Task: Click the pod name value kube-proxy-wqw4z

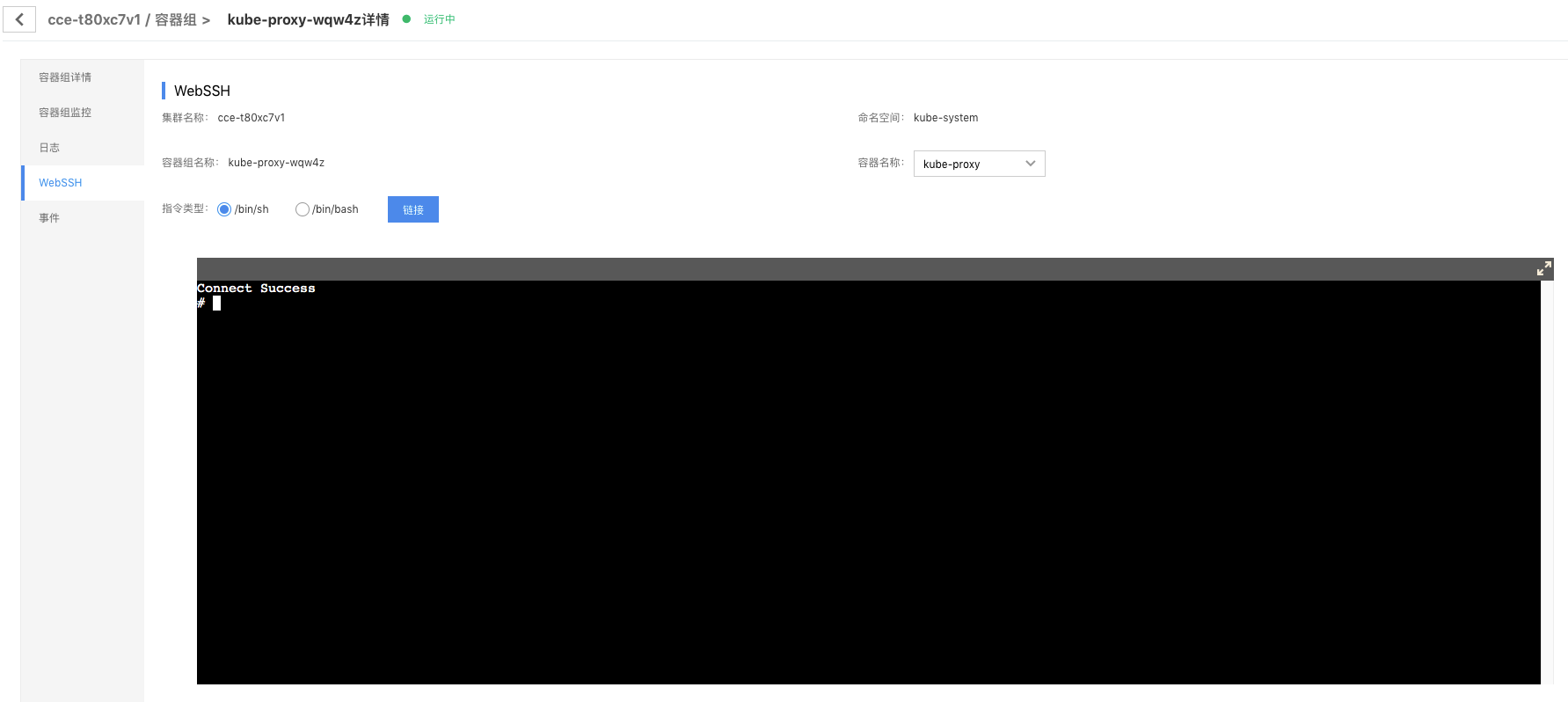Action: pyautogui.click(x=276, y=163)
